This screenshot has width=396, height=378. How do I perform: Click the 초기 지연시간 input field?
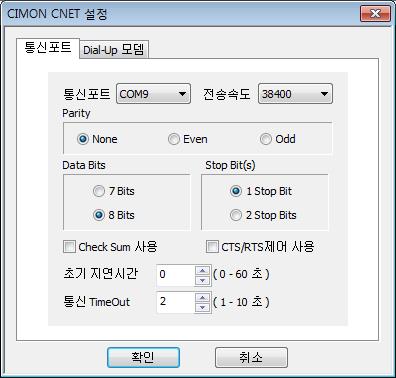click(x=176, y=275)
